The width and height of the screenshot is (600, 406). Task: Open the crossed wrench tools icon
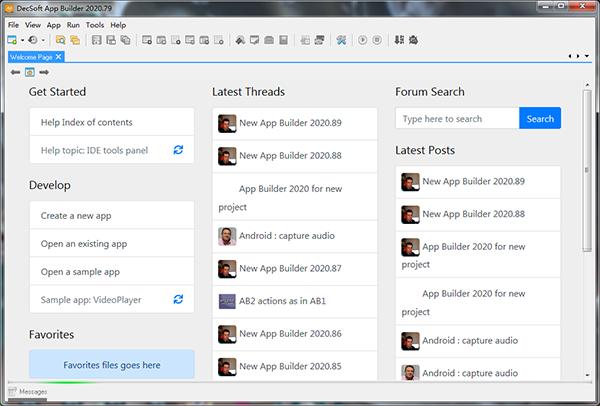pyautogui.click(x=341, y=40)
